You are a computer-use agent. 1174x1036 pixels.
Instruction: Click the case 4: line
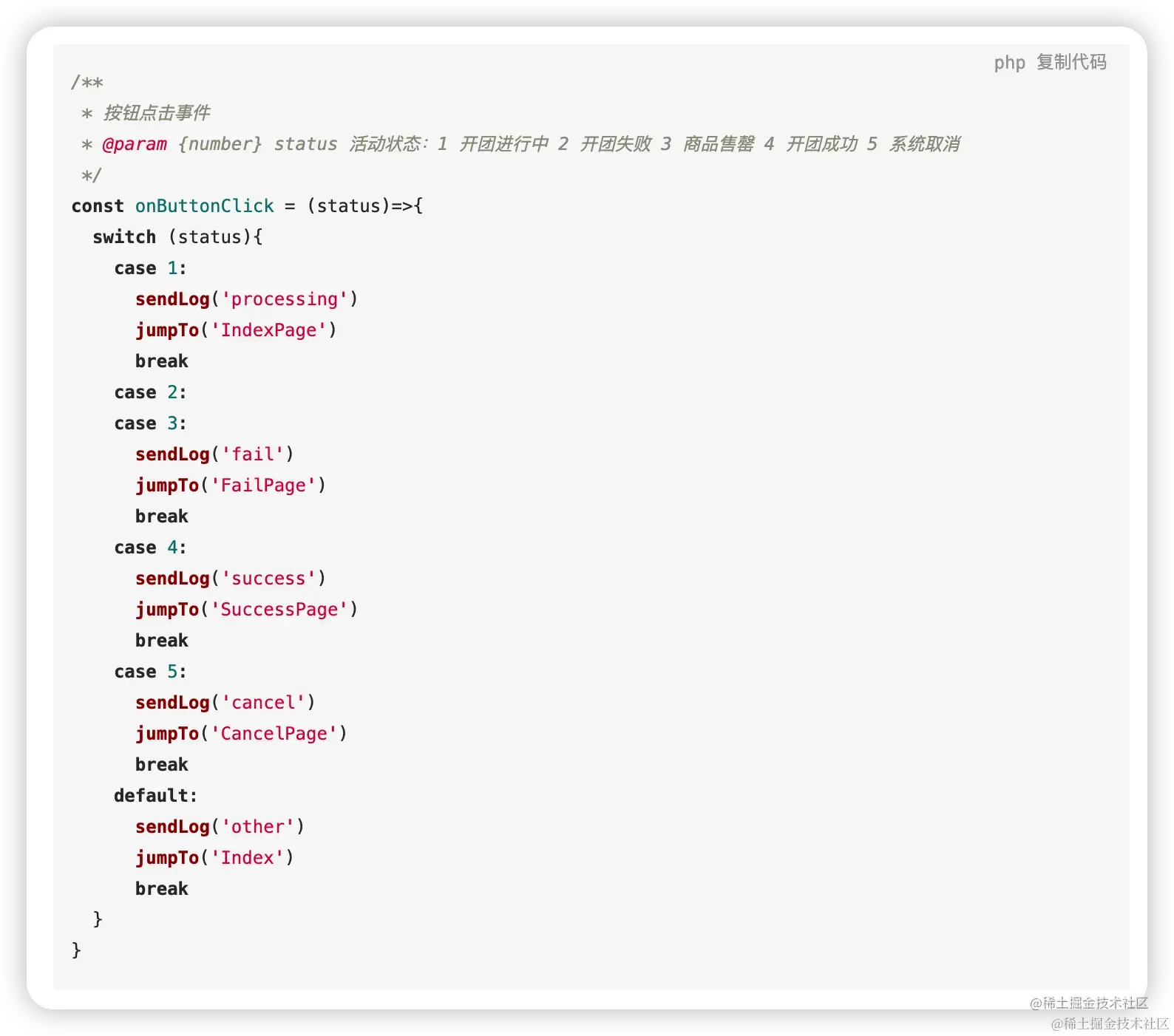pos(150,548)
